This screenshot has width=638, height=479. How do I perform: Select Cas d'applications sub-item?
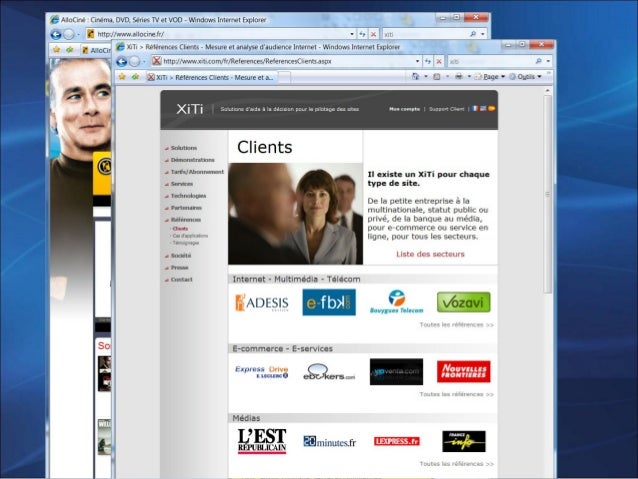(x=190, y=236)
